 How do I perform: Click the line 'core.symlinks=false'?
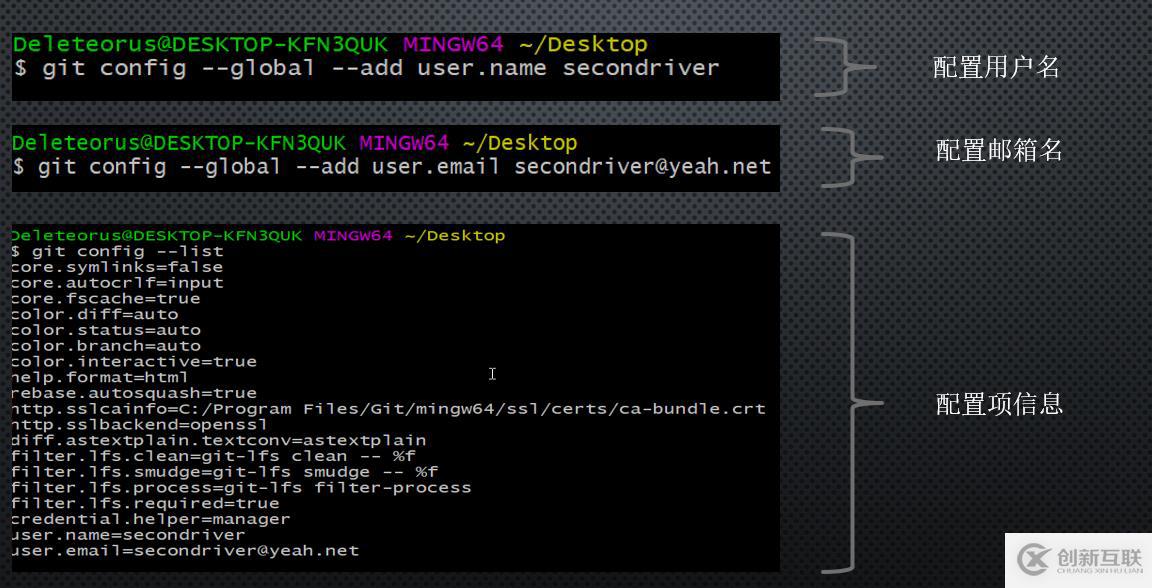click(118, 268)
